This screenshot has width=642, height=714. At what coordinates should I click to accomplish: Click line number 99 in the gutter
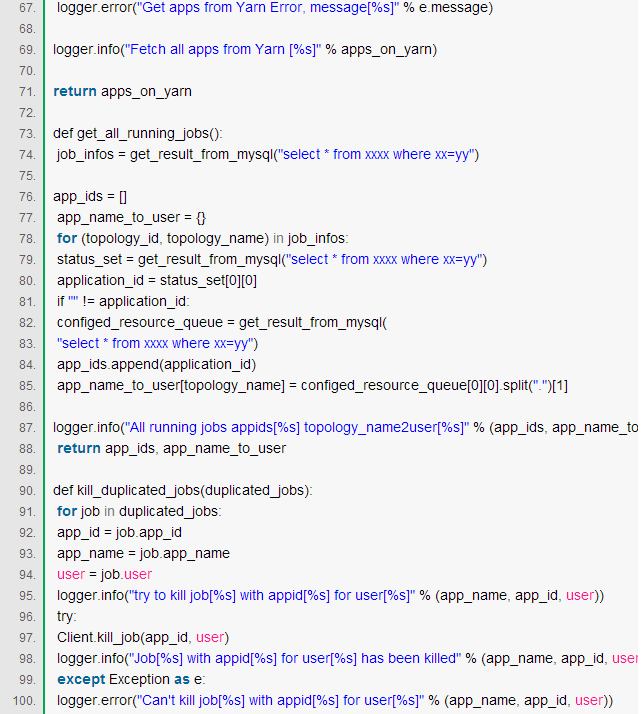coord(27,680)
